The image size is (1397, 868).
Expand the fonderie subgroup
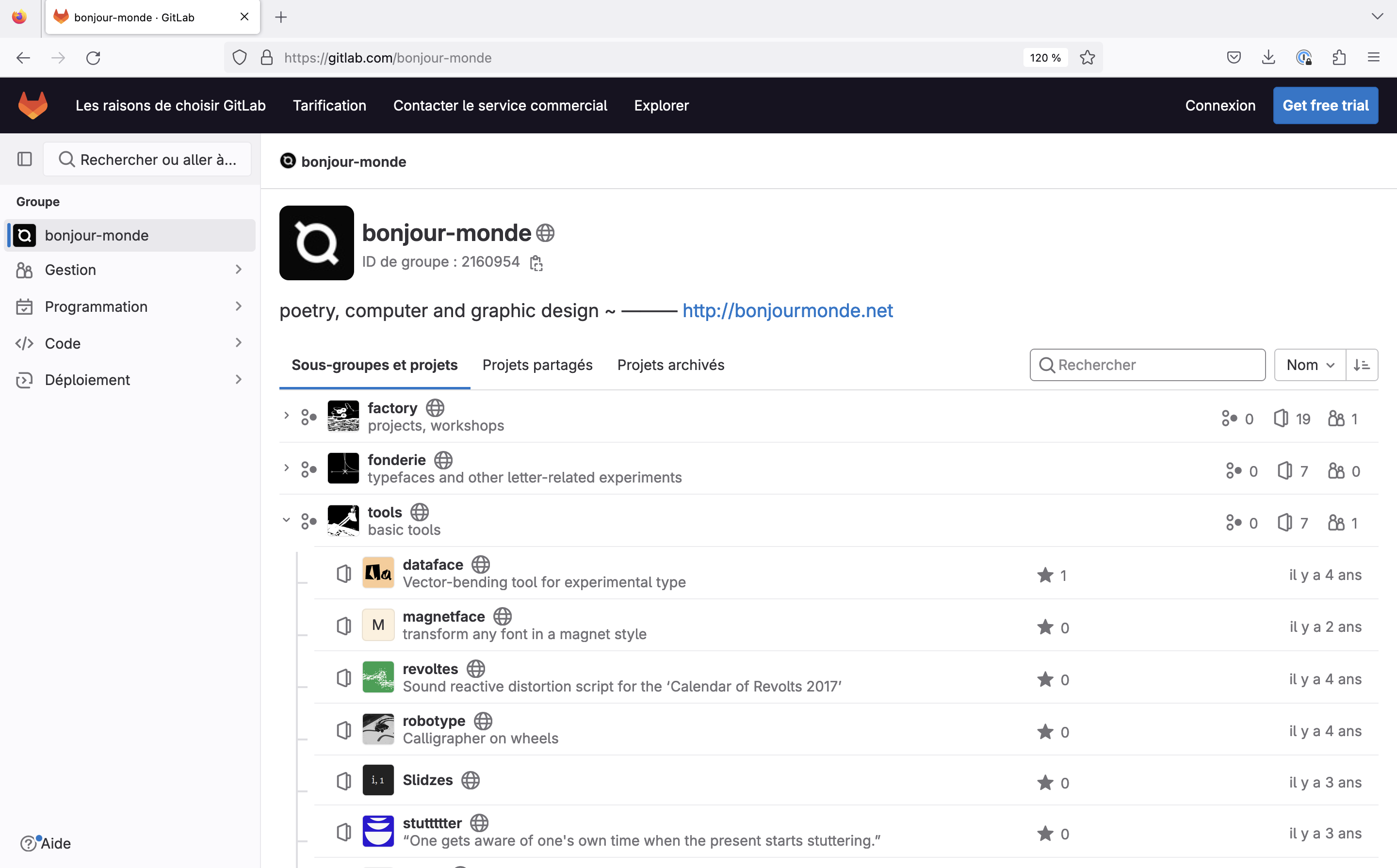[286, 468]
